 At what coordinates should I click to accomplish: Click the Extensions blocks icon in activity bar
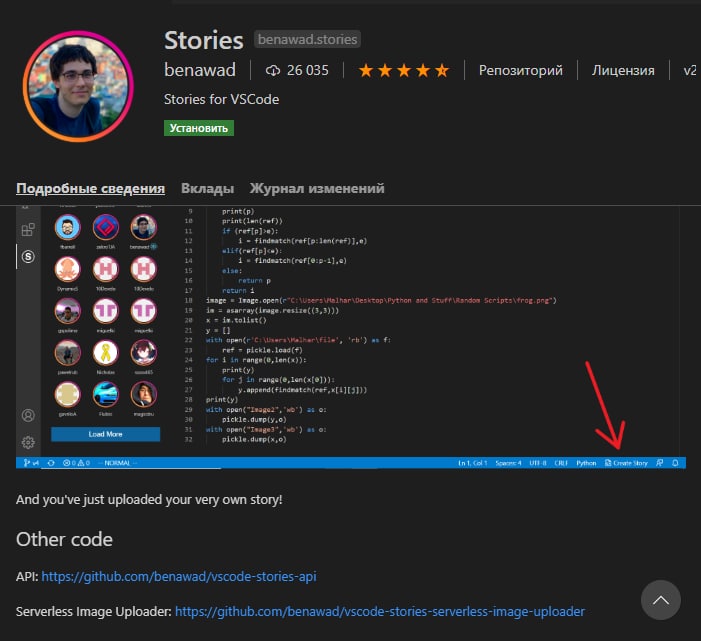28,230
